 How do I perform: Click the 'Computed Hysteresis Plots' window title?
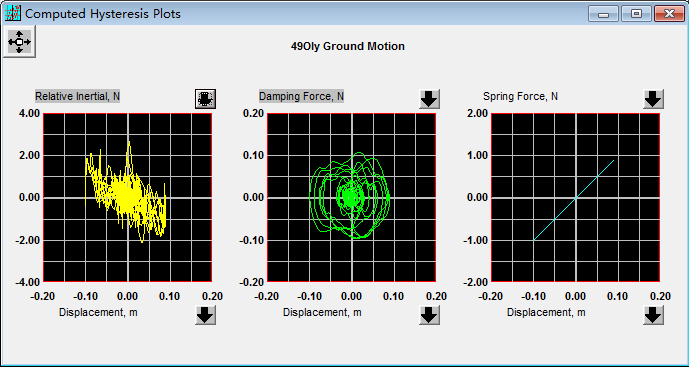(103, 14)
